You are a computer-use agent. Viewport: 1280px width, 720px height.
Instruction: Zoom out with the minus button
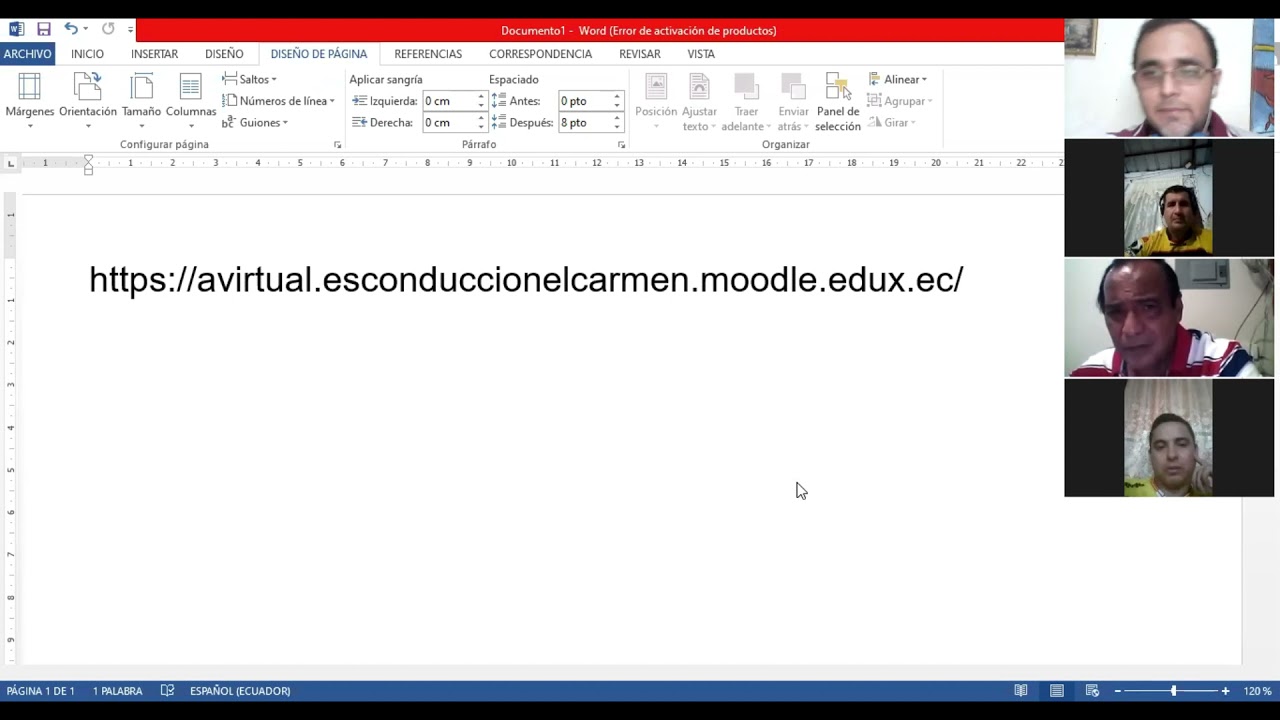pyautogui.click(x=1118, y=691)
